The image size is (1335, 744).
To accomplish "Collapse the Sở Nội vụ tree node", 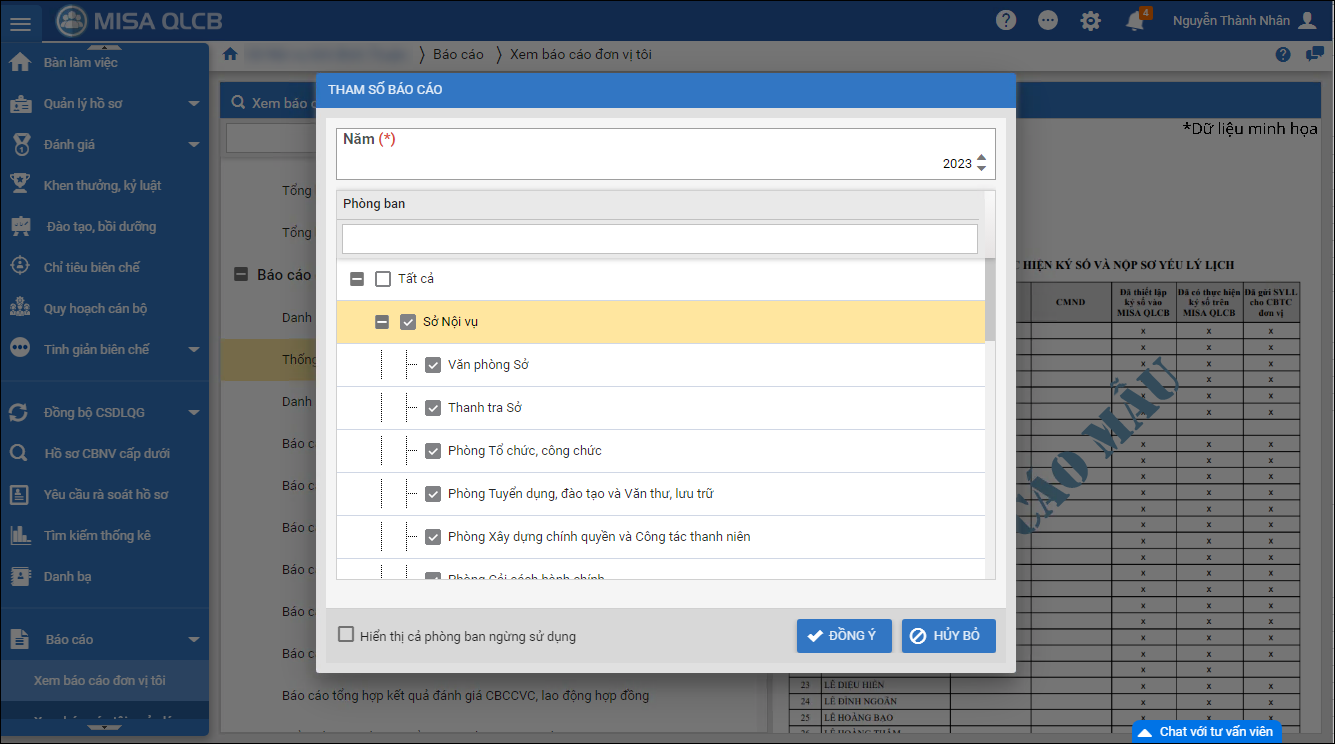I will 381,322.
